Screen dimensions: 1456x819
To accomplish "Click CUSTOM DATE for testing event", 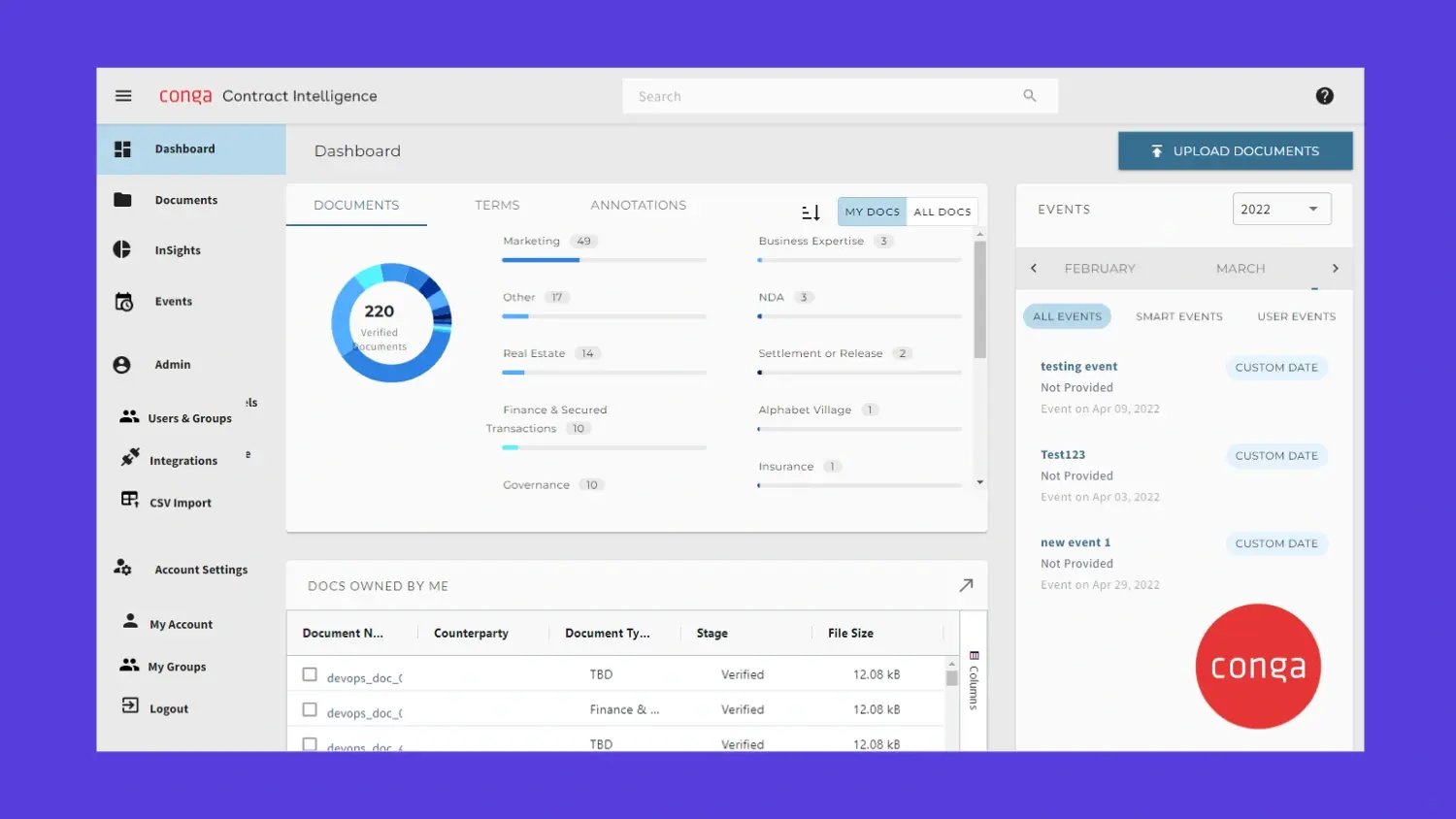I will click(x=1276, y=368).
